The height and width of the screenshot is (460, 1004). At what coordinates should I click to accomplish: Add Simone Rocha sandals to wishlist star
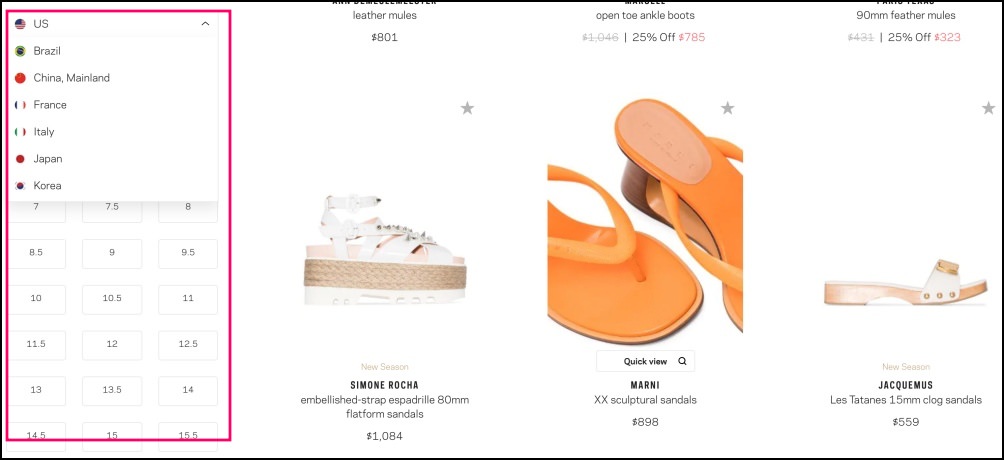tap(467, 108)
